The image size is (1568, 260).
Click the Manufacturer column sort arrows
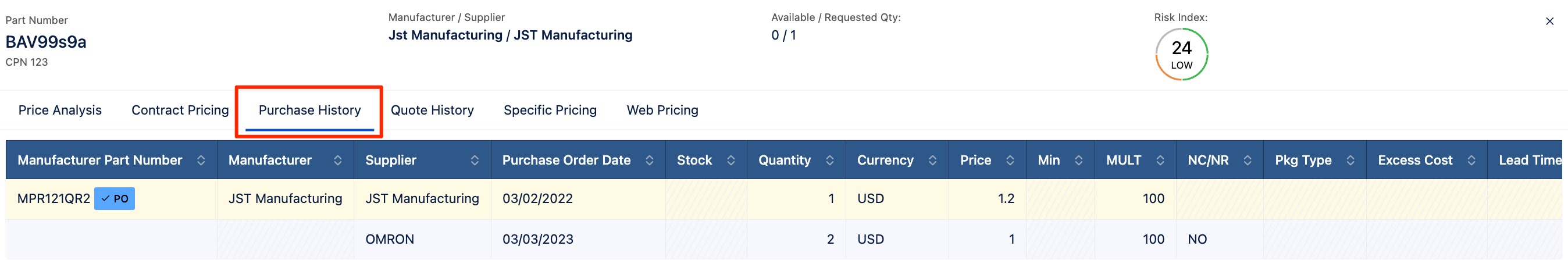coord(338,160)
